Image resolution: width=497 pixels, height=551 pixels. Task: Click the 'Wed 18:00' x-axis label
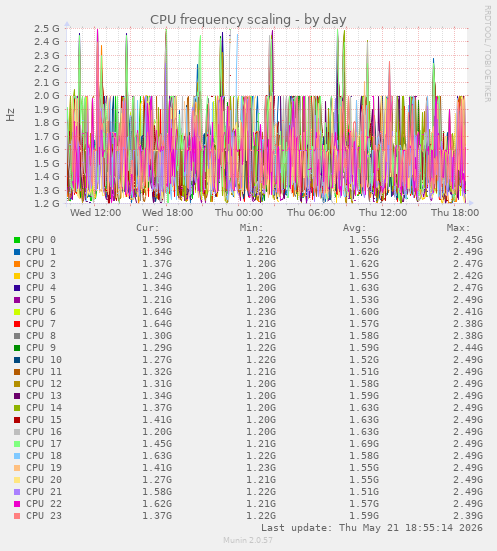[167, 213]
